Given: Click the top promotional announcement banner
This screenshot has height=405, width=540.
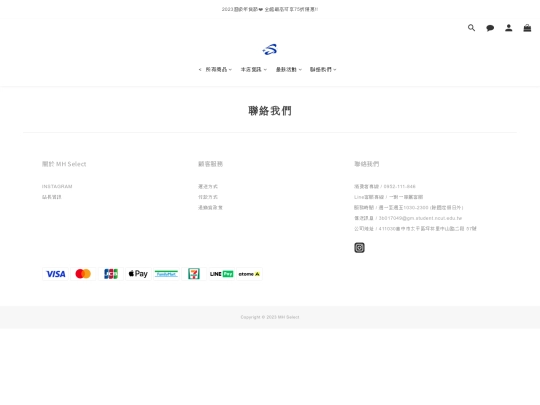Looking at the screenshot, I should click(x=270, y=9).
